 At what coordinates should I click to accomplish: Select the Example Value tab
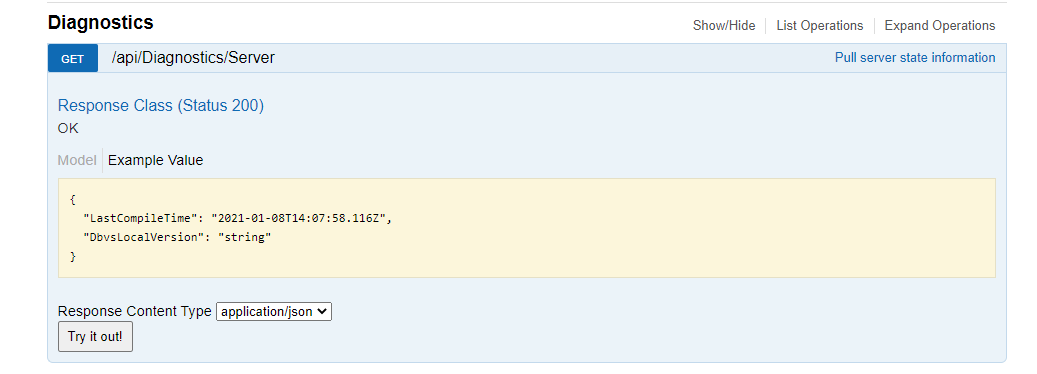click(155, 160)
